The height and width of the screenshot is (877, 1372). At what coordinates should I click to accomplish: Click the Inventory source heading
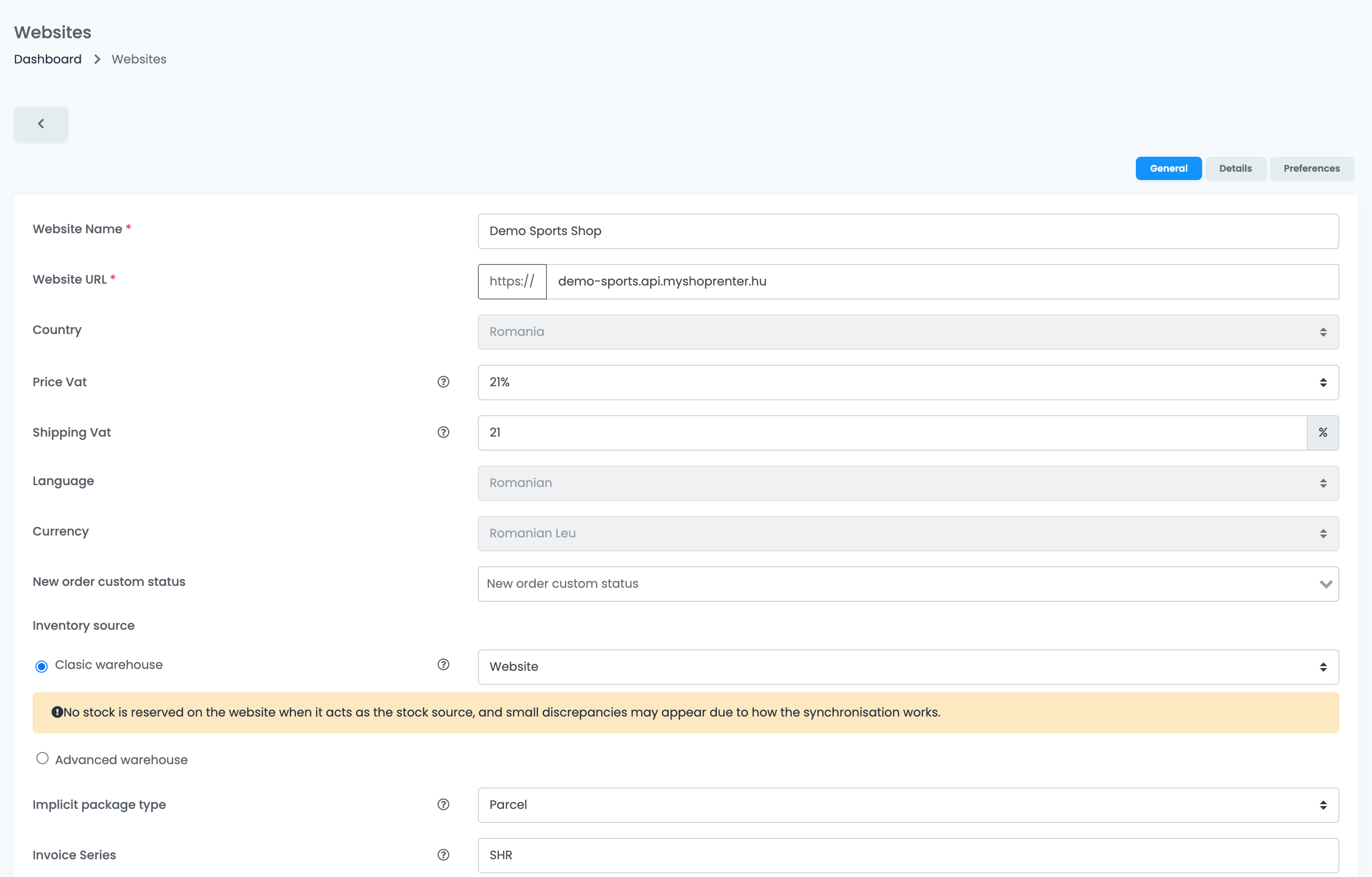(x=84, y=625)
